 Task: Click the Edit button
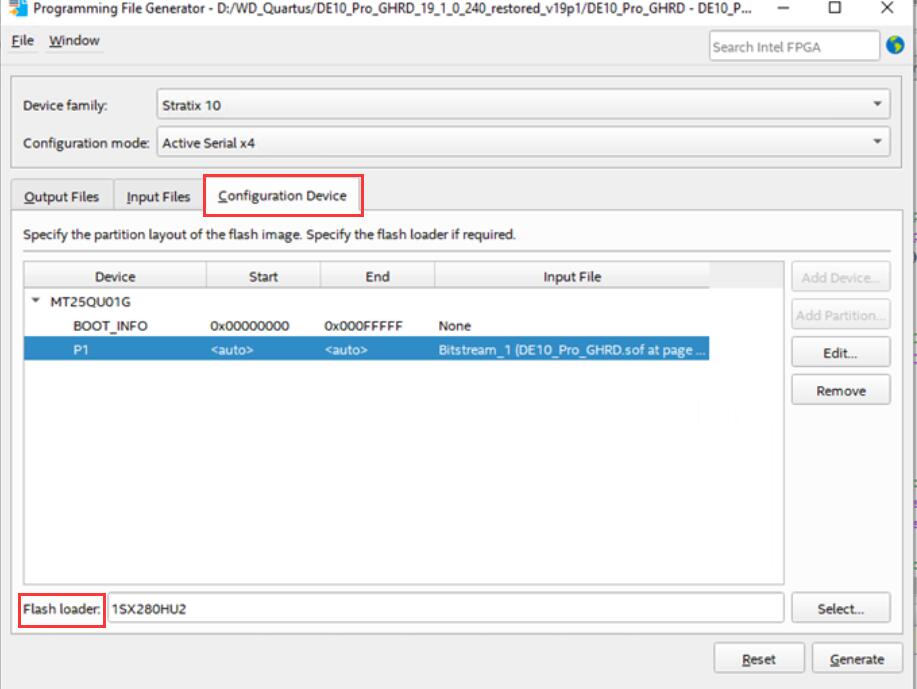tap(840, 353)
